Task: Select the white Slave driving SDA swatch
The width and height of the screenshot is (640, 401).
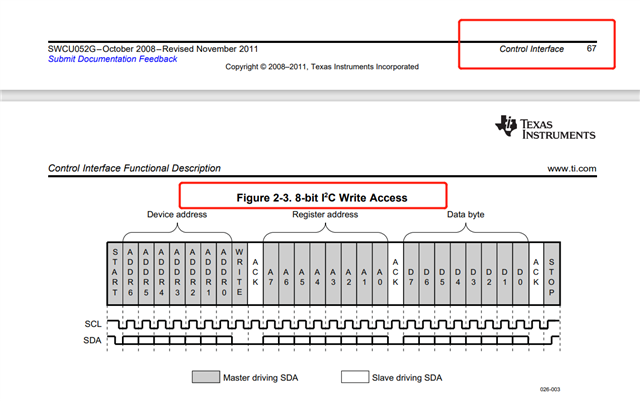Action: tap(355, 377)
